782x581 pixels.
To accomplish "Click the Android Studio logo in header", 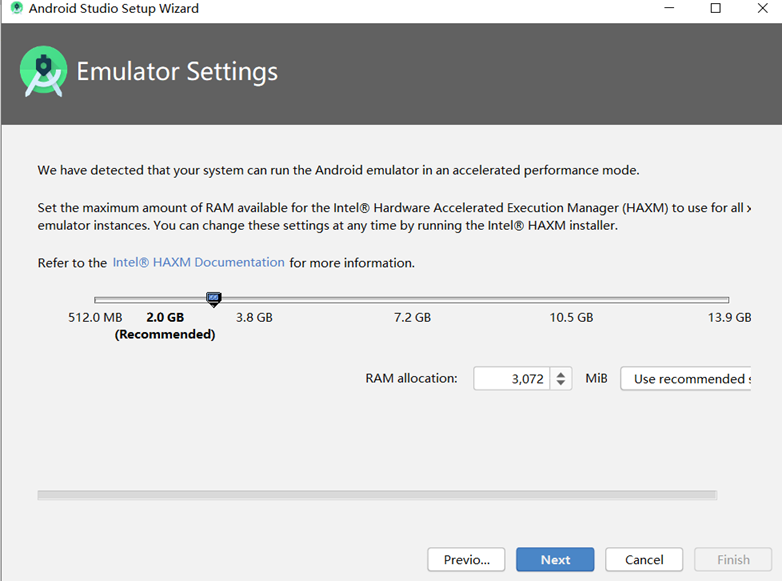I will point(43,71).
